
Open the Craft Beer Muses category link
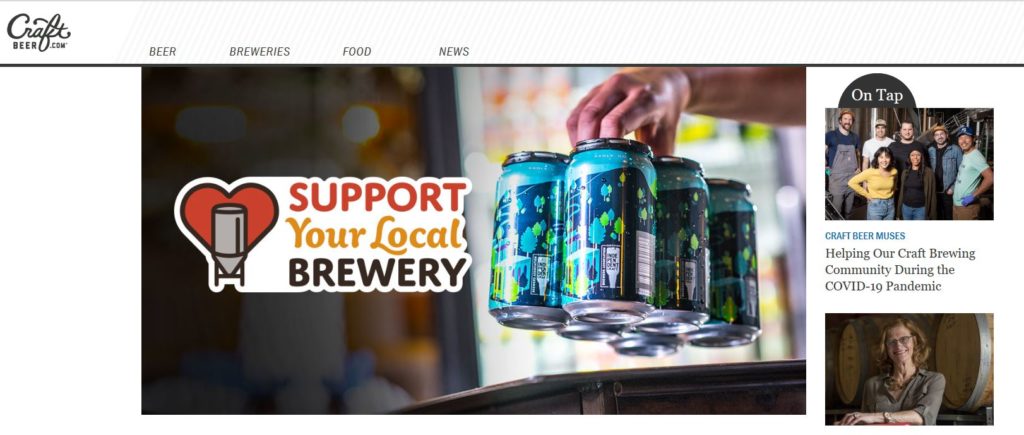[865, 236]
